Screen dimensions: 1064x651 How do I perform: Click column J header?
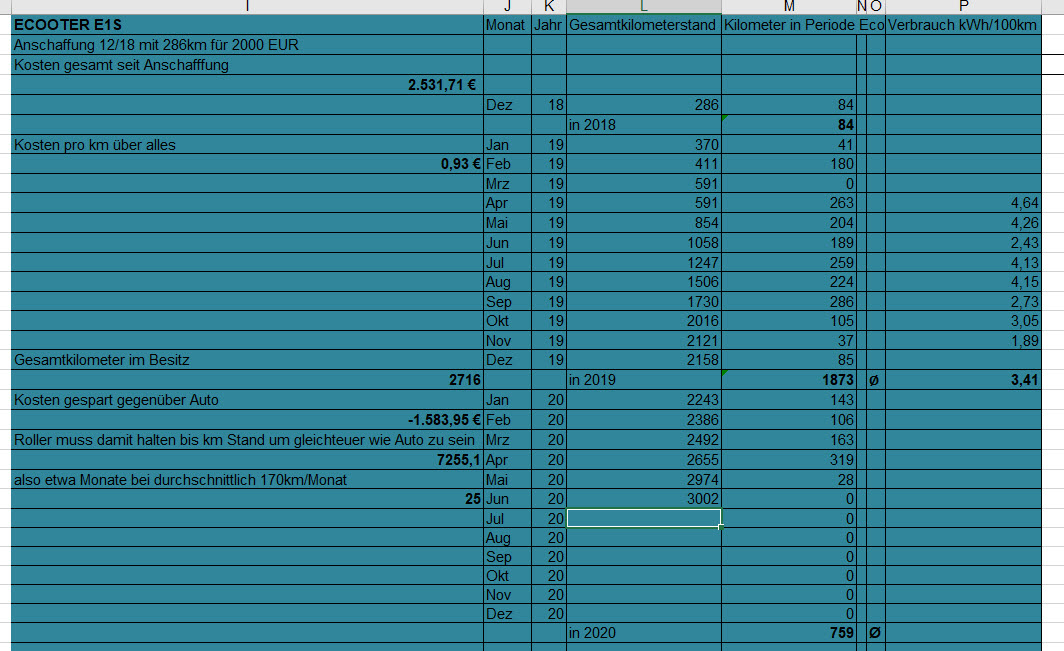(507, 7)
